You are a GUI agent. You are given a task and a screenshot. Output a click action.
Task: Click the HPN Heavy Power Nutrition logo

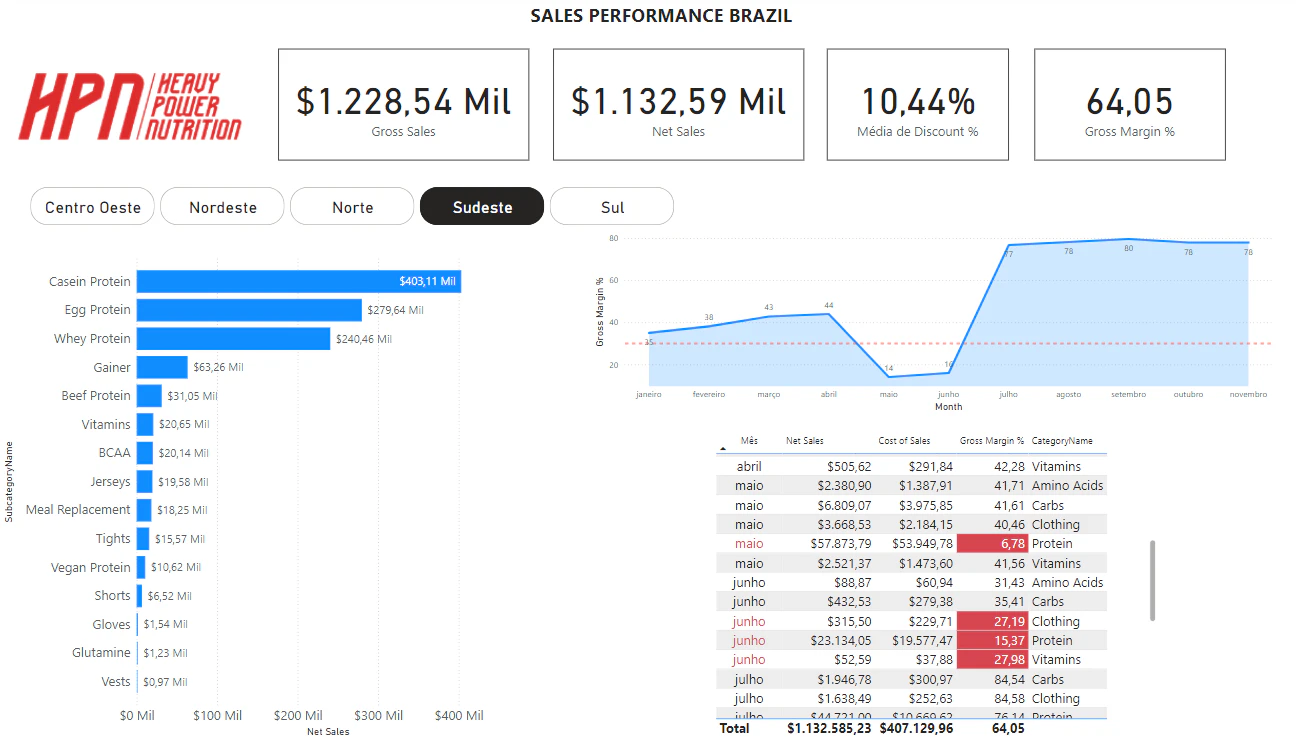[x=130, y=105]
